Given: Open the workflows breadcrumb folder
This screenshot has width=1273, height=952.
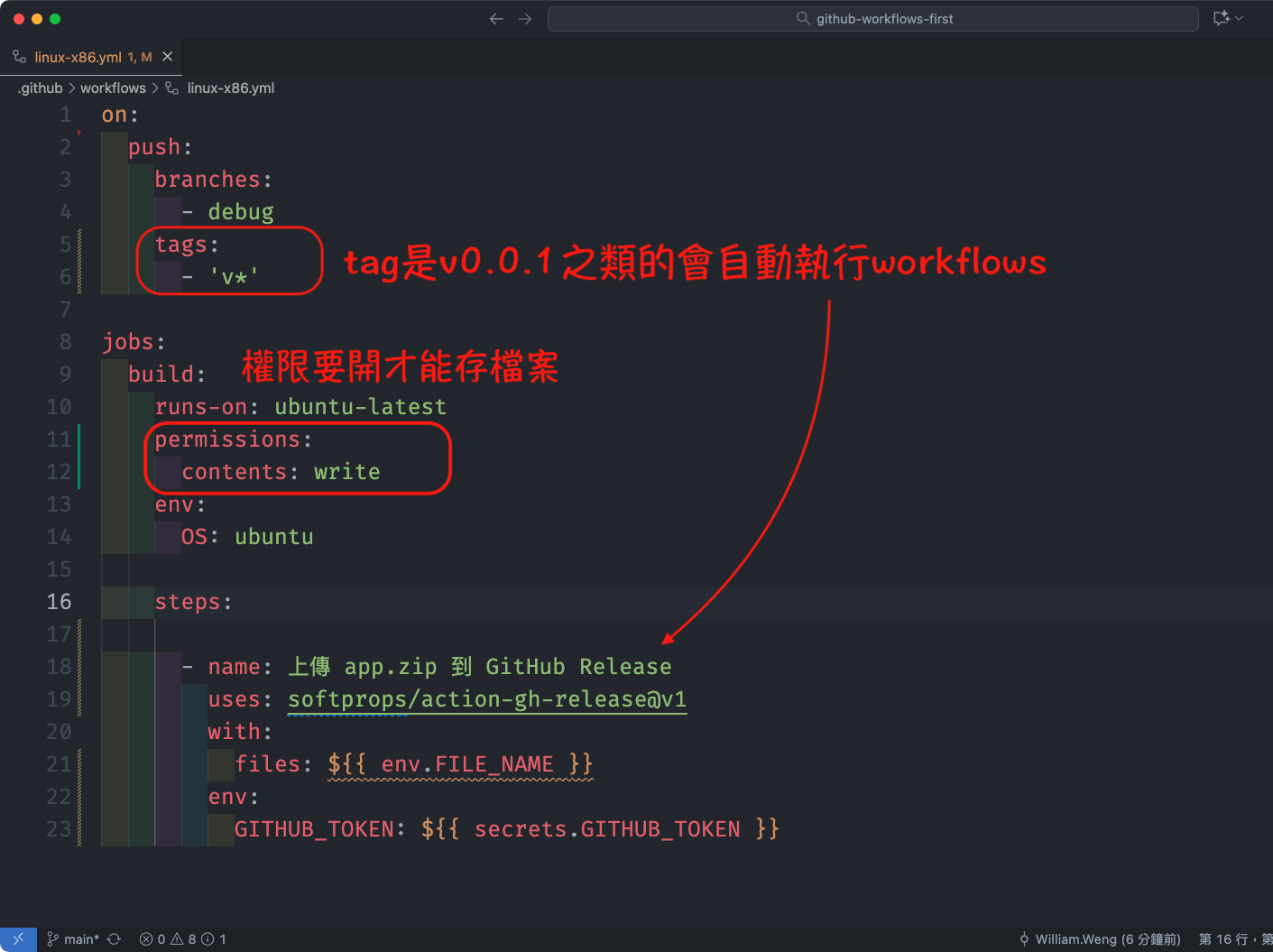Looking at the screenshot, I should [113, 88].
